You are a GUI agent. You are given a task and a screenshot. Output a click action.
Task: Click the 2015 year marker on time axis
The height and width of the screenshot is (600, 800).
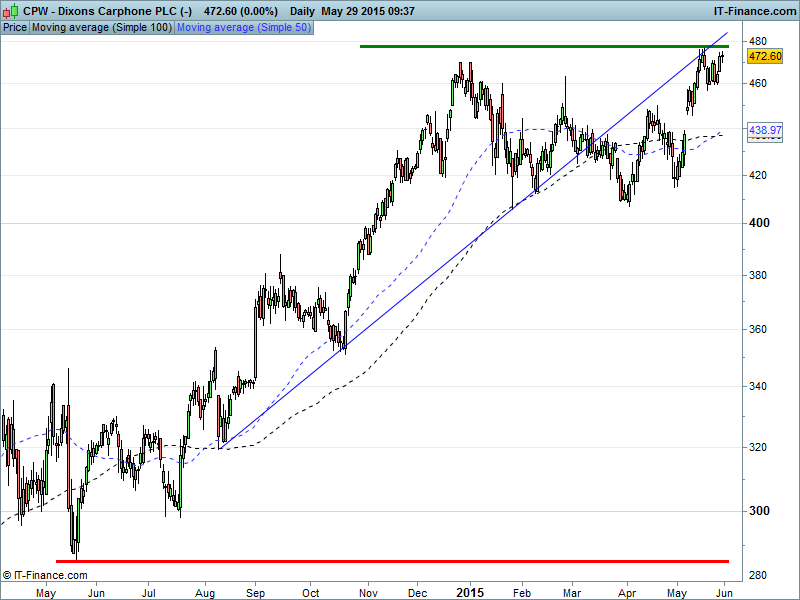(x=470, y=592)
